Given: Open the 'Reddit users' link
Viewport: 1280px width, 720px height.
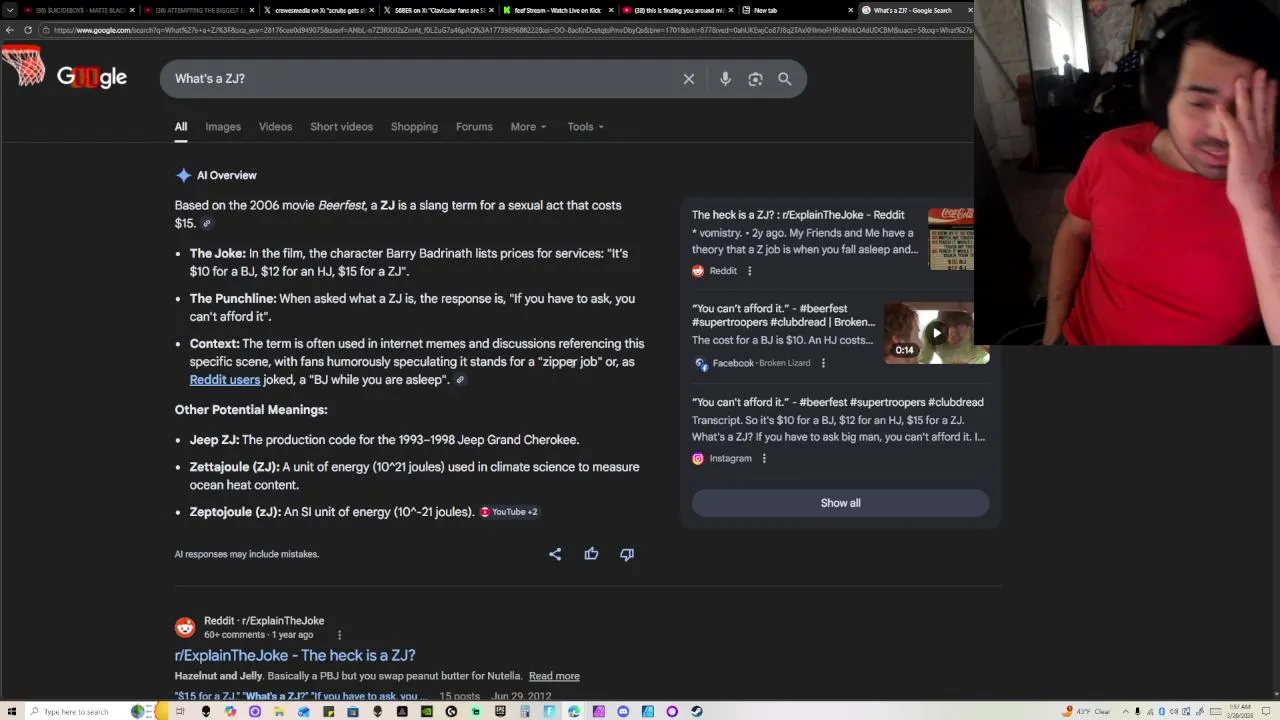Looking at the screenshot, I should click(225, 380).
